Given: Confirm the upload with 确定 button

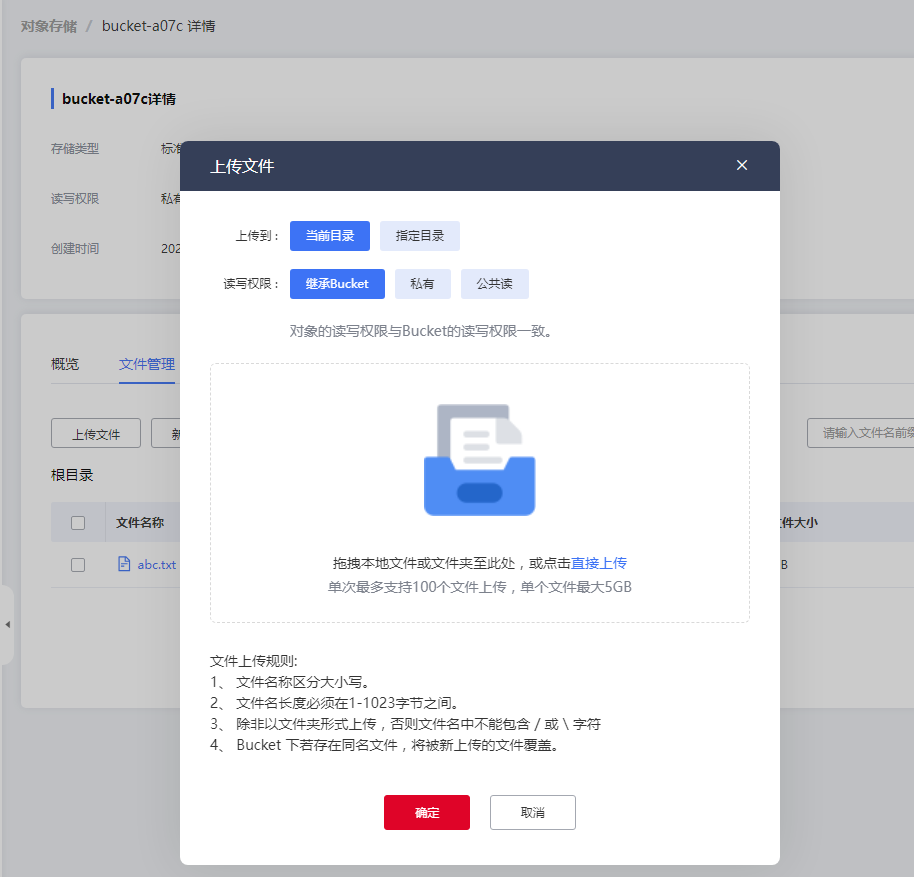Looking at the screenshot, I should [x=427, y=812].
